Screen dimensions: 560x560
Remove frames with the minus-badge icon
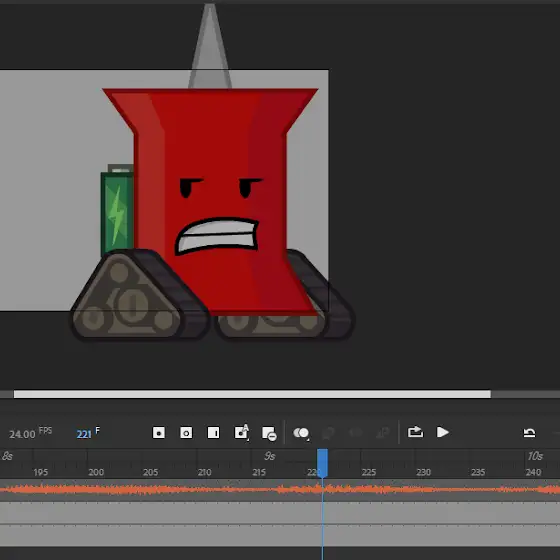click(x=269, y=433)
